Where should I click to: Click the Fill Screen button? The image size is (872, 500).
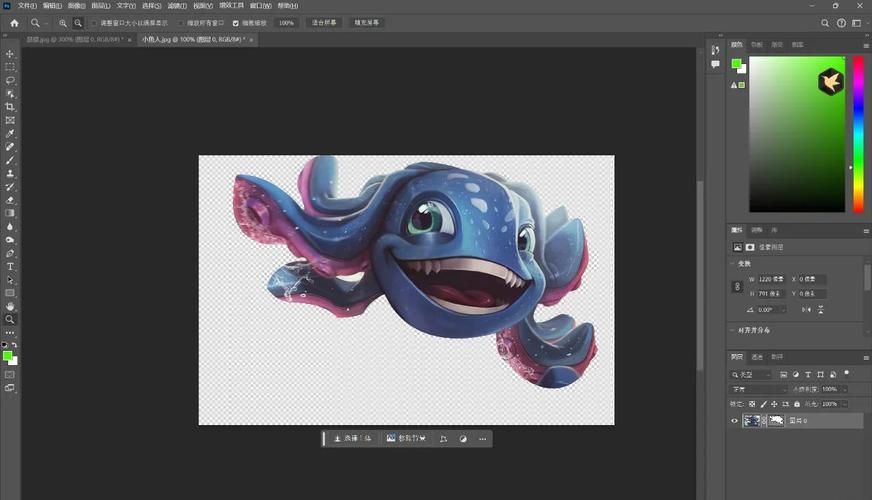366,23
